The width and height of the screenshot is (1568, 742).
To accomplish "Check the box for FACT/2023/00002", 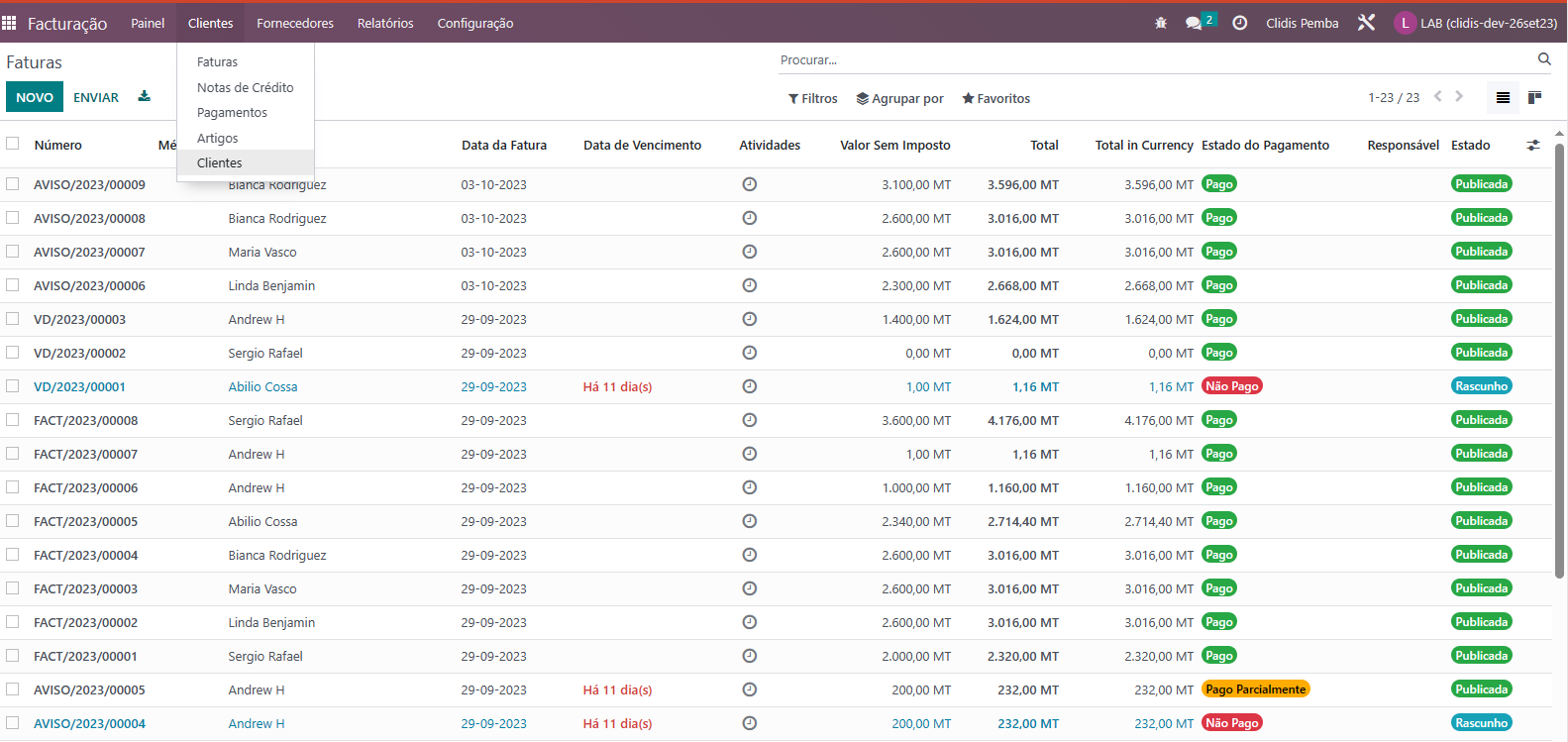I will coord(13,621).
